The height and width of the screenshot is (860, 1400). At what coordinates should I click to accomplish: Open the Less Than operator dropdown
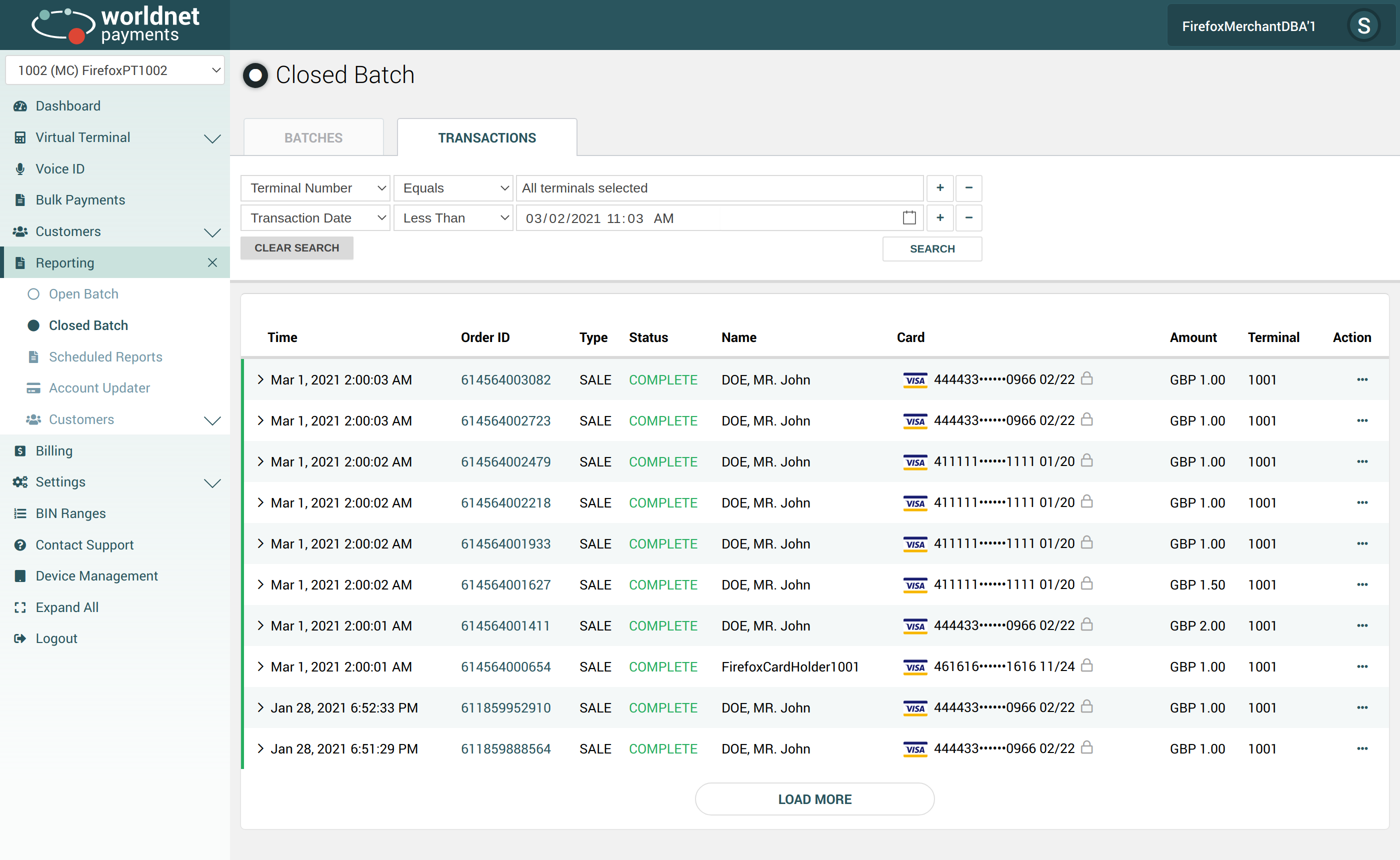(454, 218)
